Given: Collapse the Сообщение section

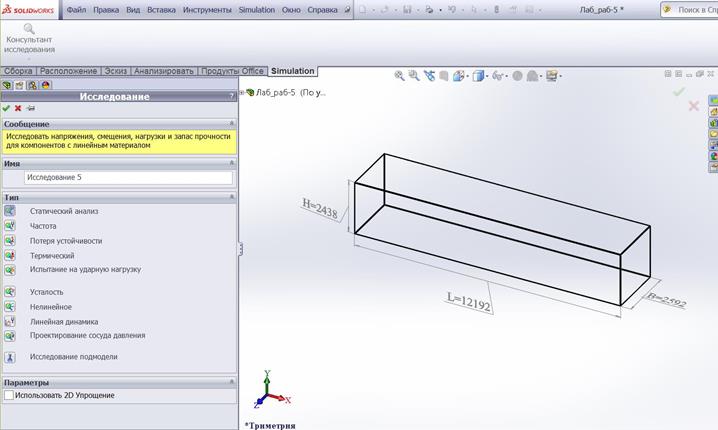Looking at the screenshot, I should tap(231, 124).
